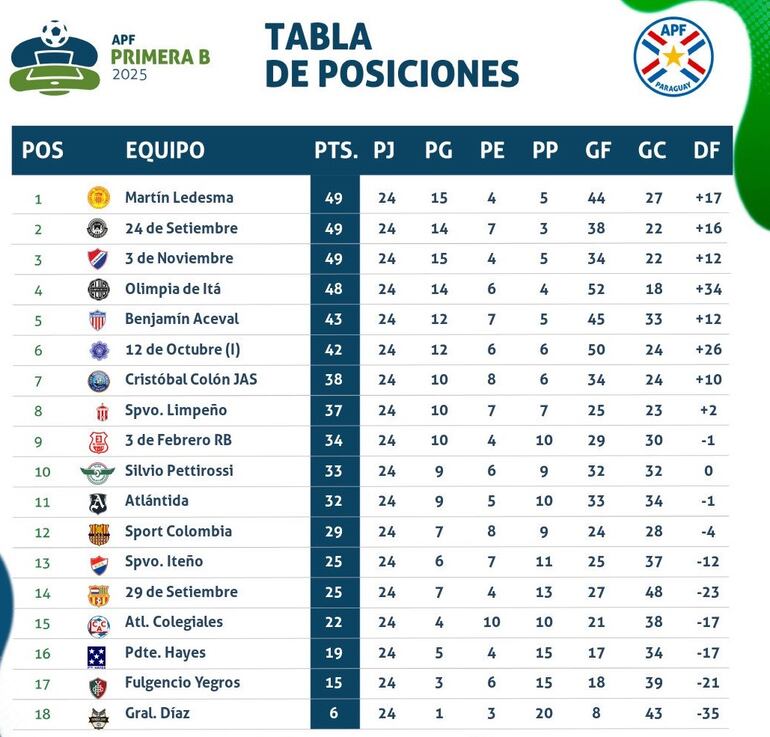Click the APF Paraguay crest logo
Screen dimensions: 770x737
click(673, 56)
